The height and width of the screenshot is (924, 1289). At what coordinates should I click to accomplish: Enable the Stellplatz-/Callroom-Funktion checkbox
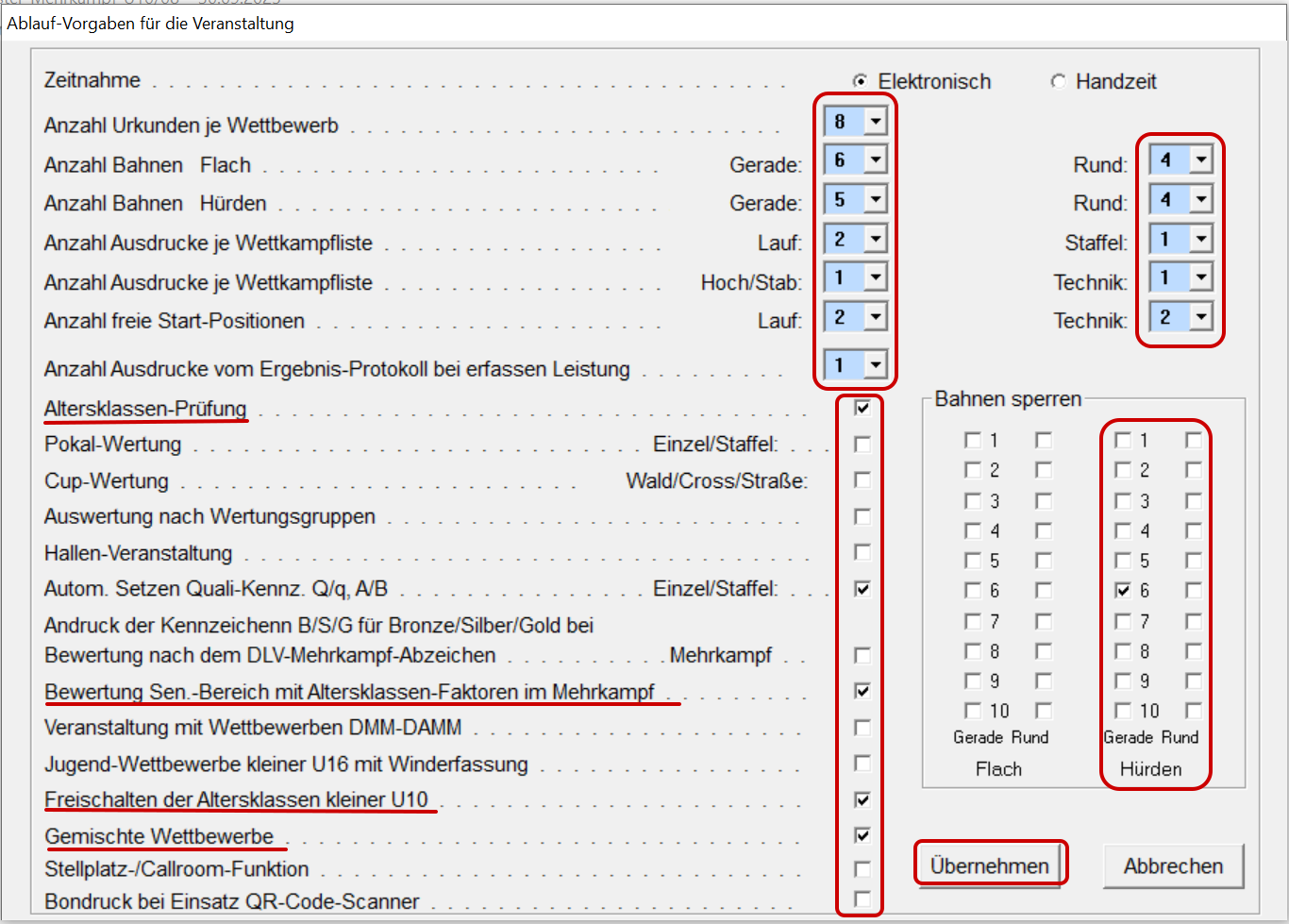(x=862, y=868)
